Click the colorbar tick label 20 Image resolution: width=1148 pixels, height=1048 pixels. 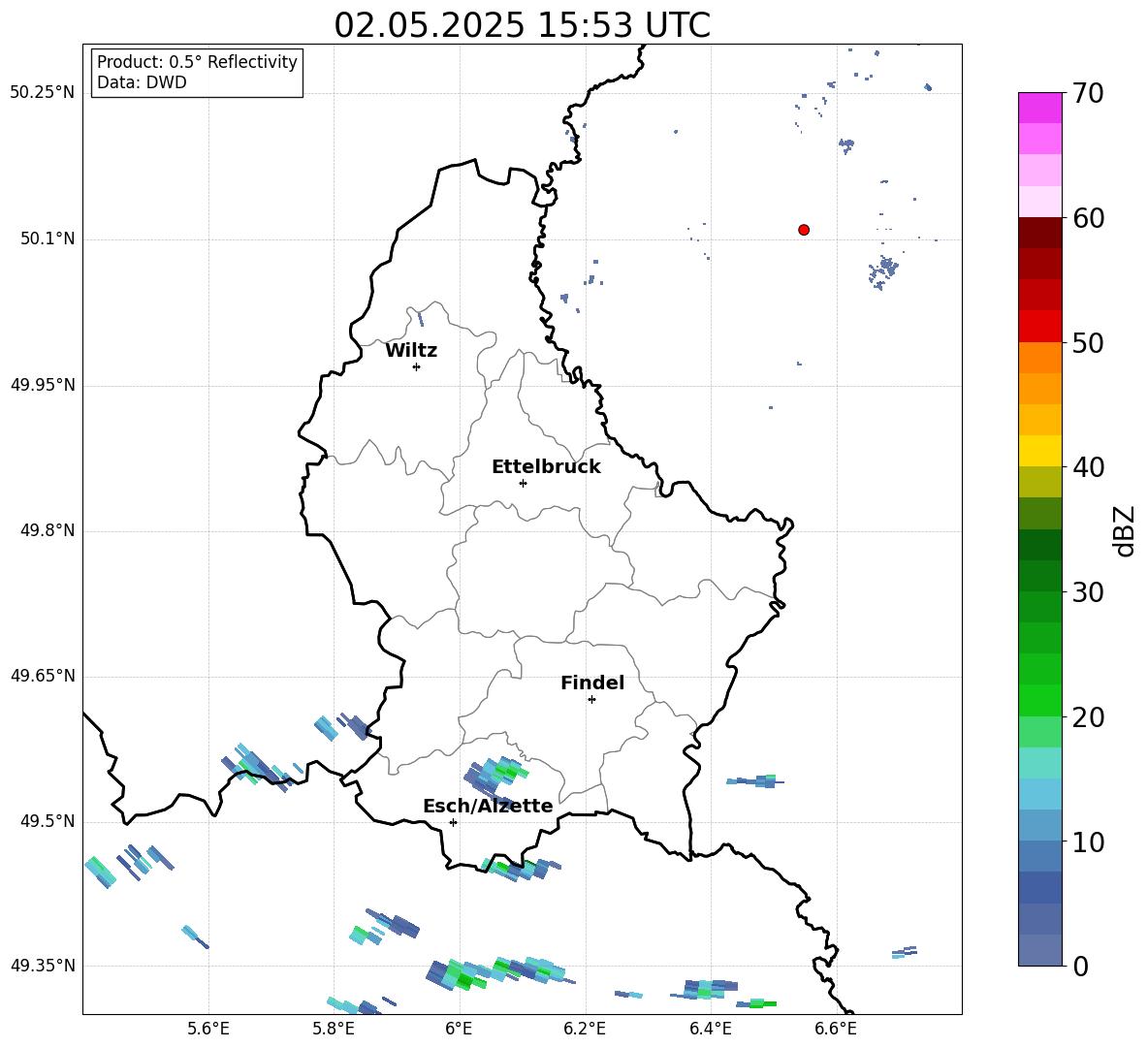tap(1088, 717)
